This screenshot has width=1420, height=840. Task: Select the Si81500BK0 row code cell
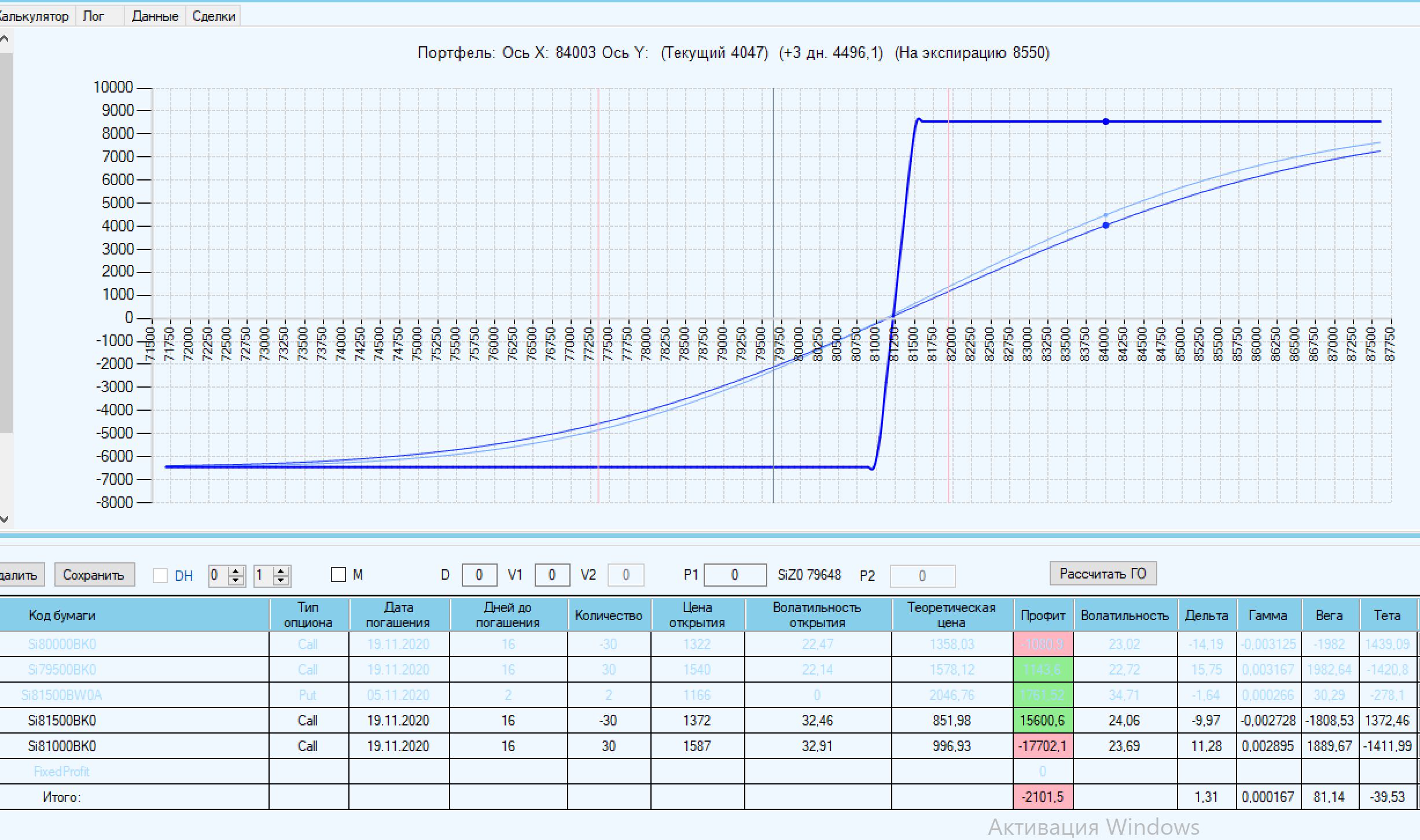point(62,720)
